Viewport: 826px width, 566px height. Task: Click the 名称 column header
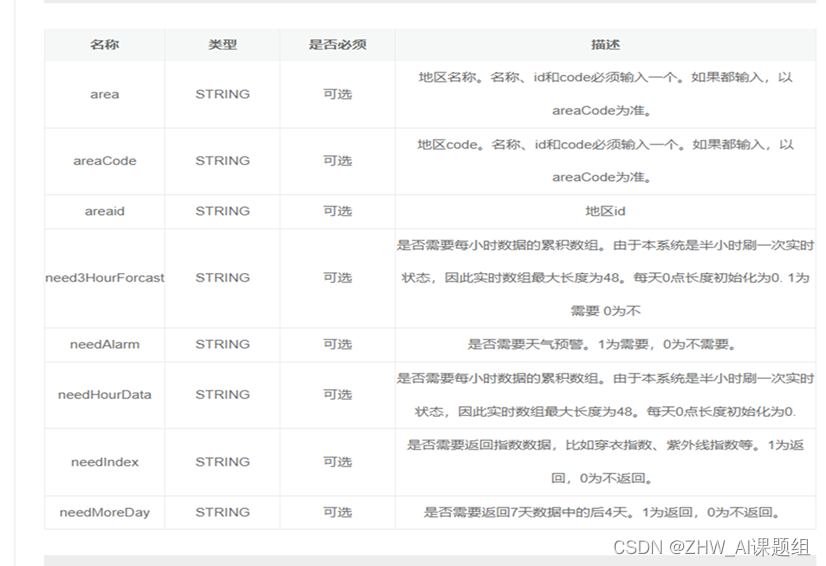(104, 45)
